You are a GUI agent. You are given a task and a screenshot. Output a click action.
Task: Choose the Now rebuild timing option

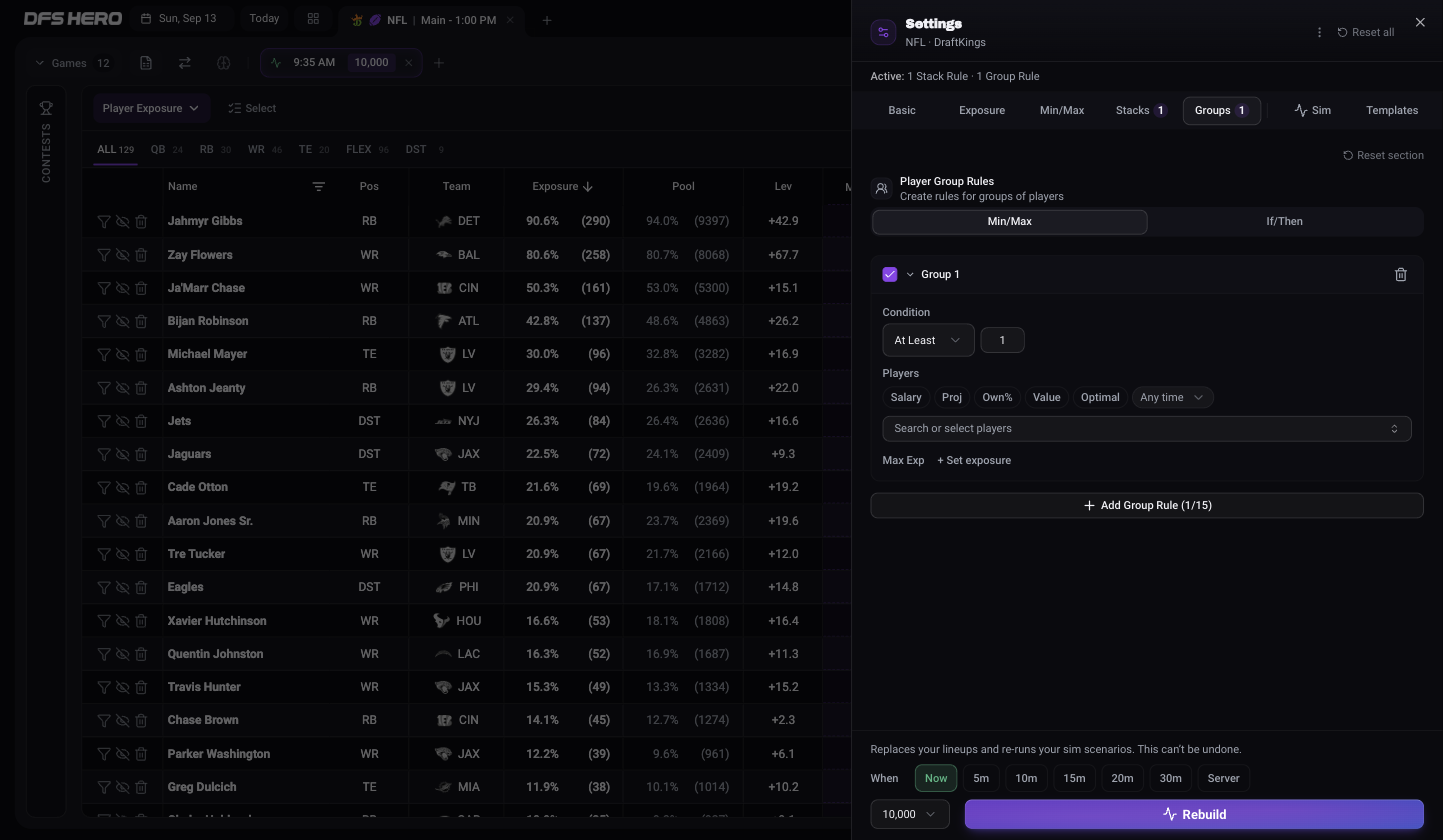tap(936, 778)
